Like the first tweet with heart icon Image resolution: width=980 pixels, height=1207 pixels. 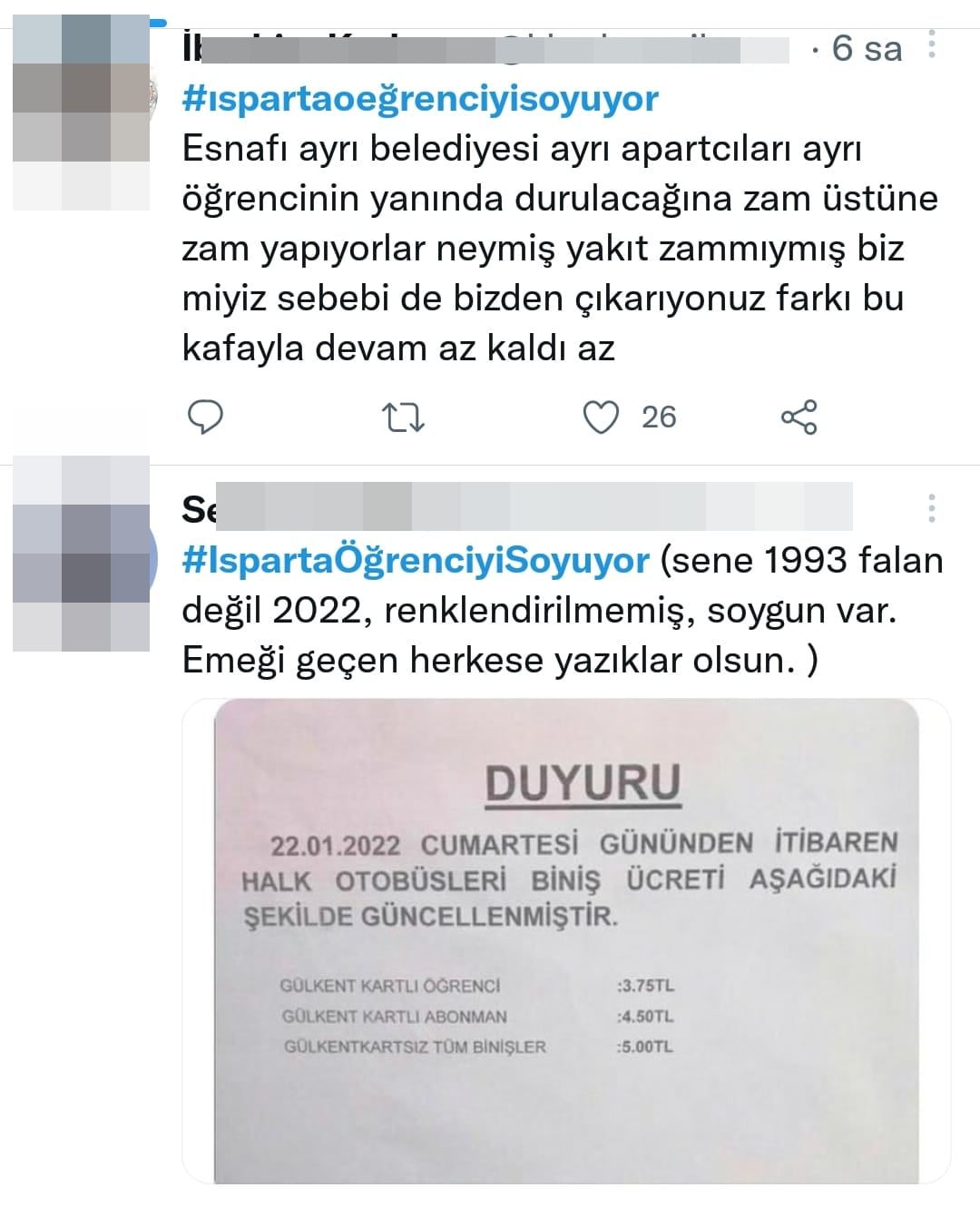click(x=600, y=417)
